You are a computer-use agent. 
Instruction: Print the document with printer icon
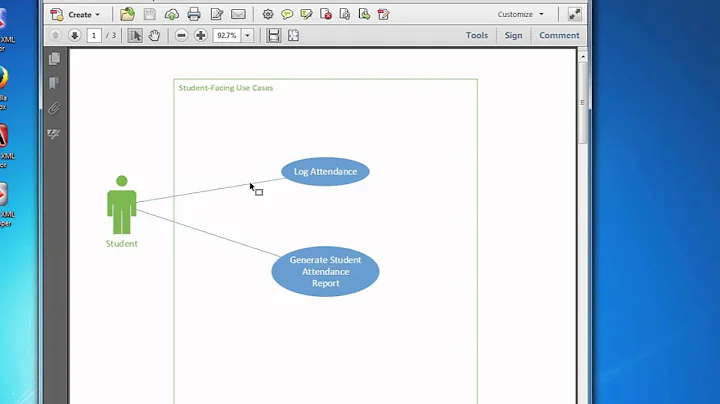[x=194, y=14]
